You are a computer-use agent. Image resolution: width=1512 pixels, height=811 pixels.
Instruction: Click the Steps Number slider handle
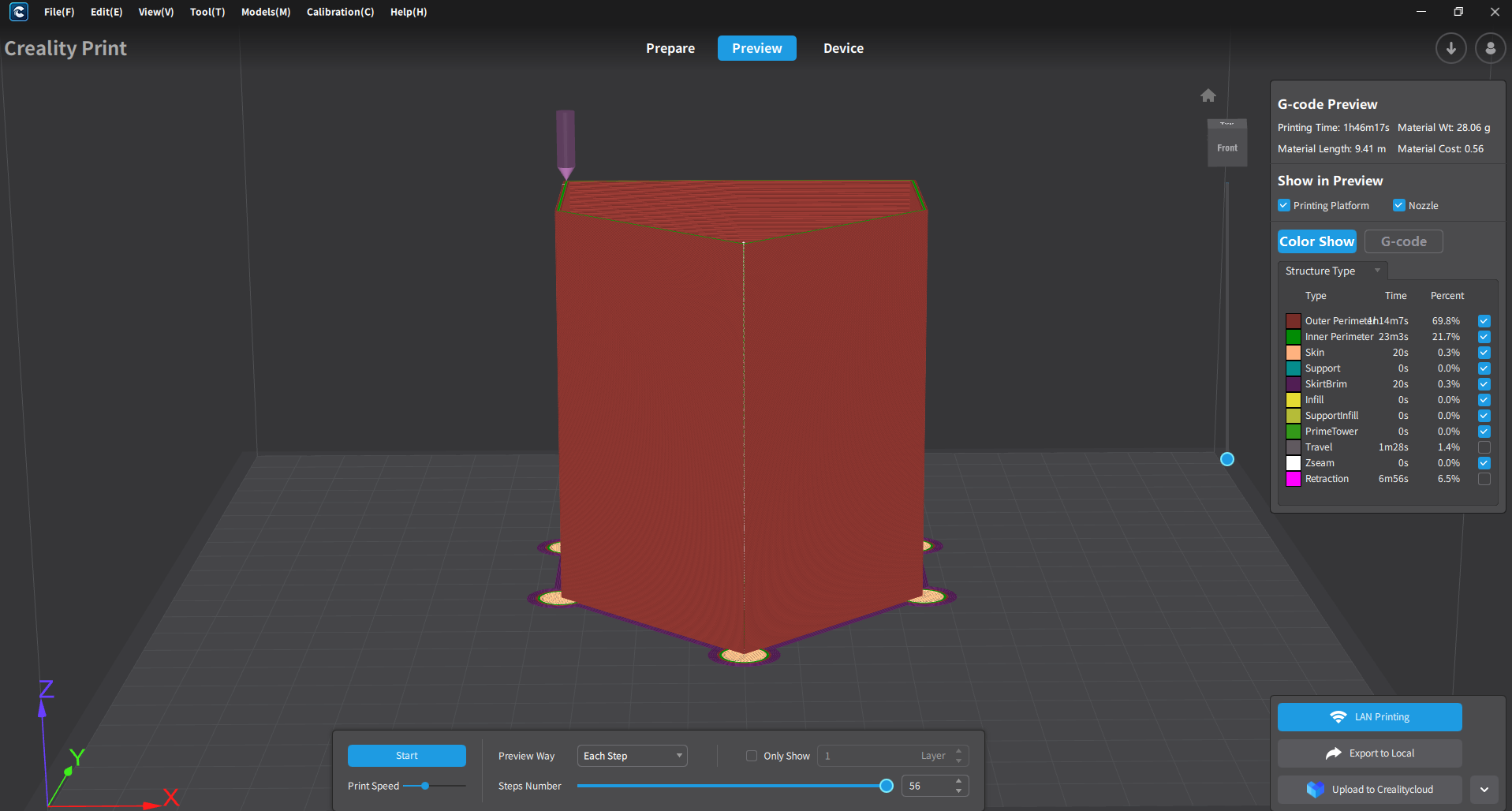pos(887,786)
